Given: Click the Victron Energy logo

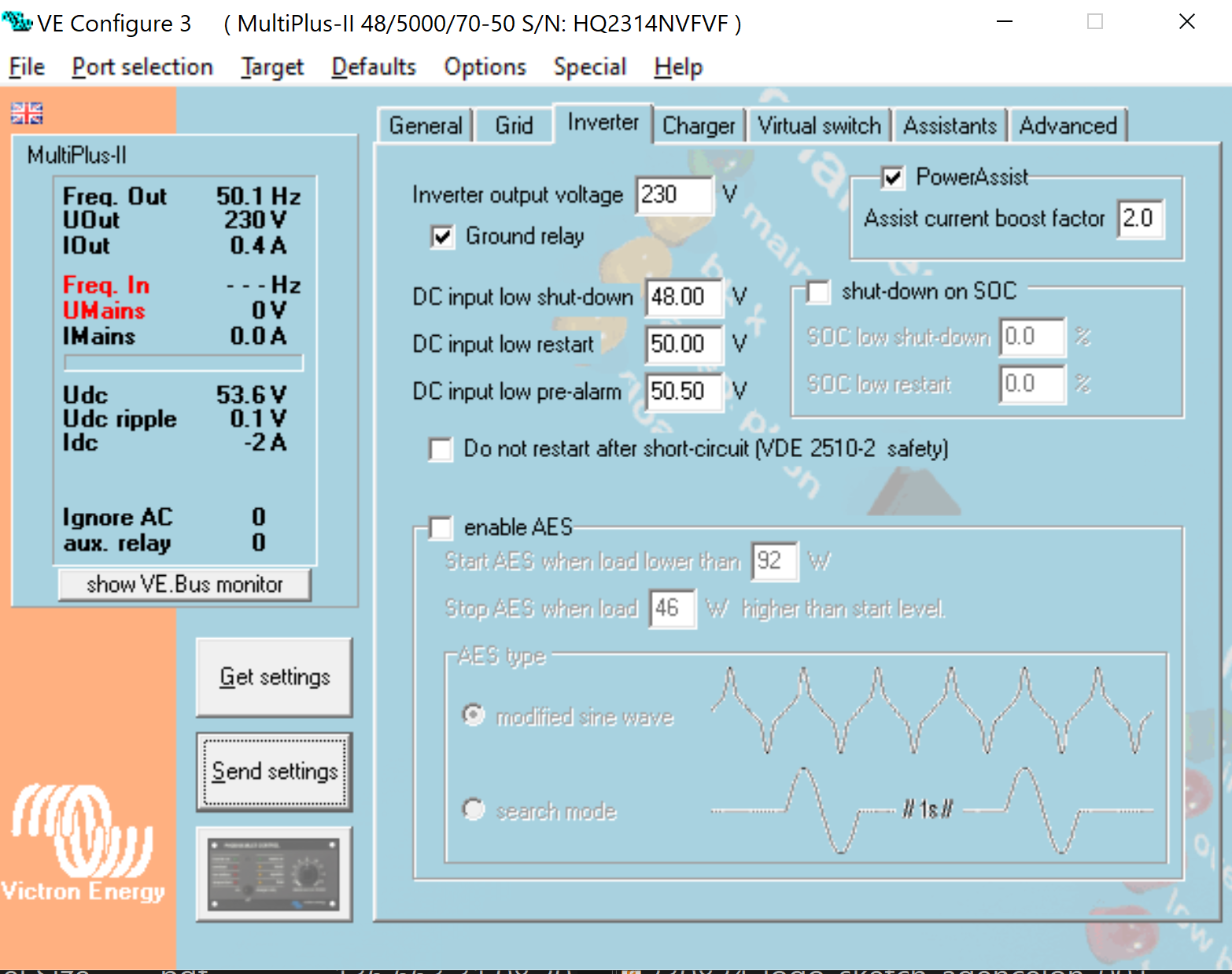Looking at the screenshot, I should click(83, 843).
